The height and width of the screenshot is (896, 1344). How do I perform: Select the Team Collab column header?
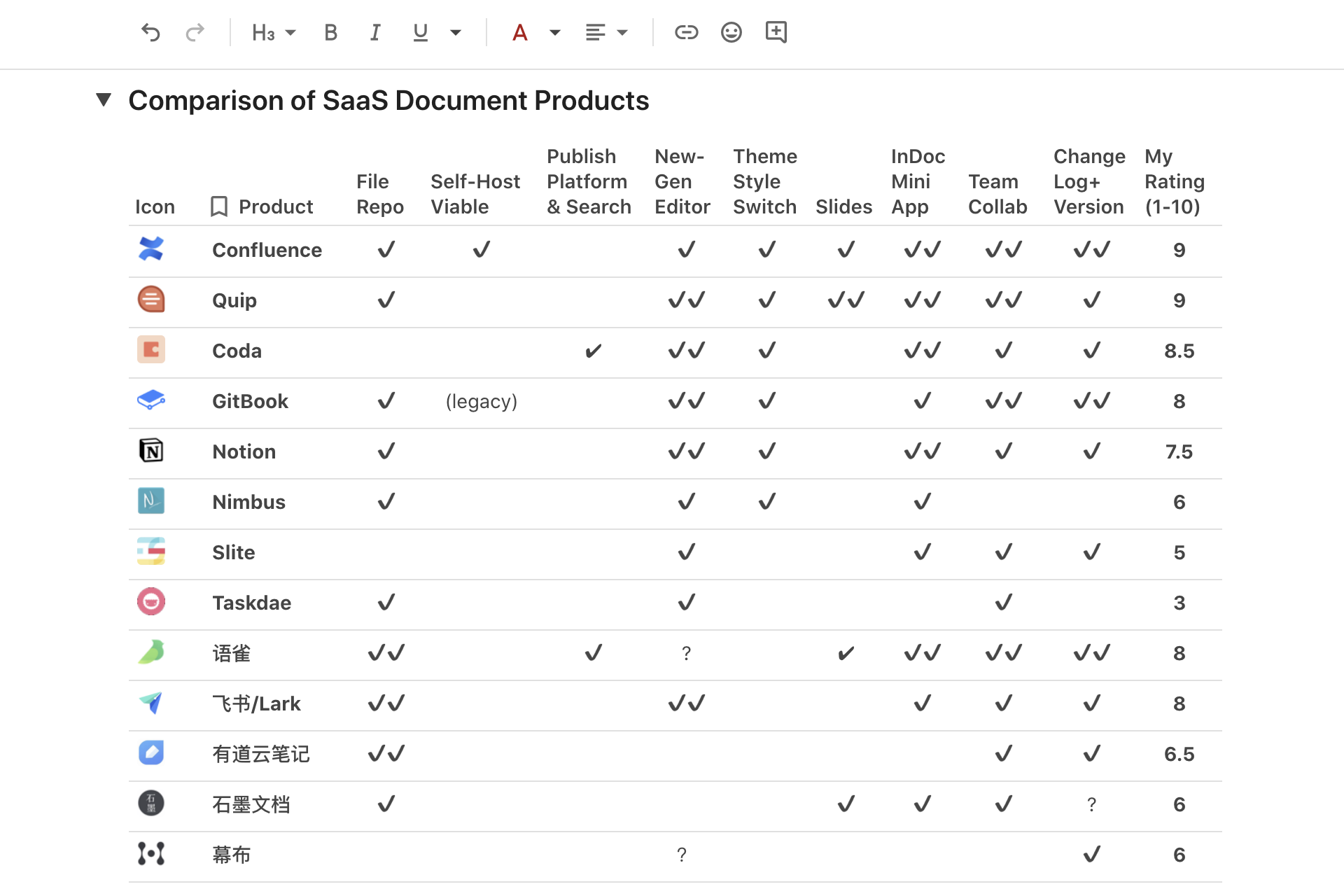coord(997,194)
